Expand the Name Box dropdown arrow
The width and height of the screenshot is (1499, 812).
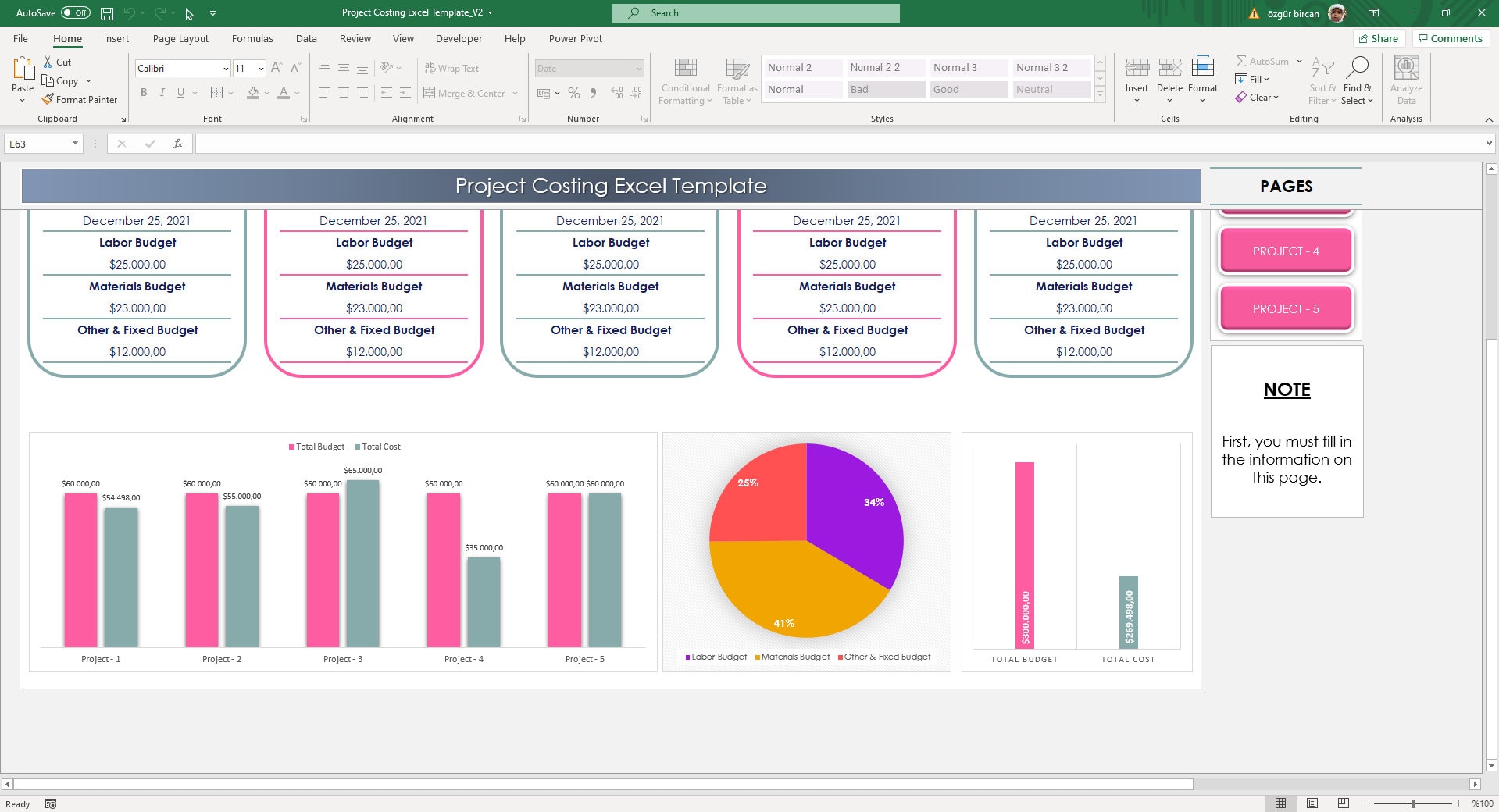coord(75,144)
